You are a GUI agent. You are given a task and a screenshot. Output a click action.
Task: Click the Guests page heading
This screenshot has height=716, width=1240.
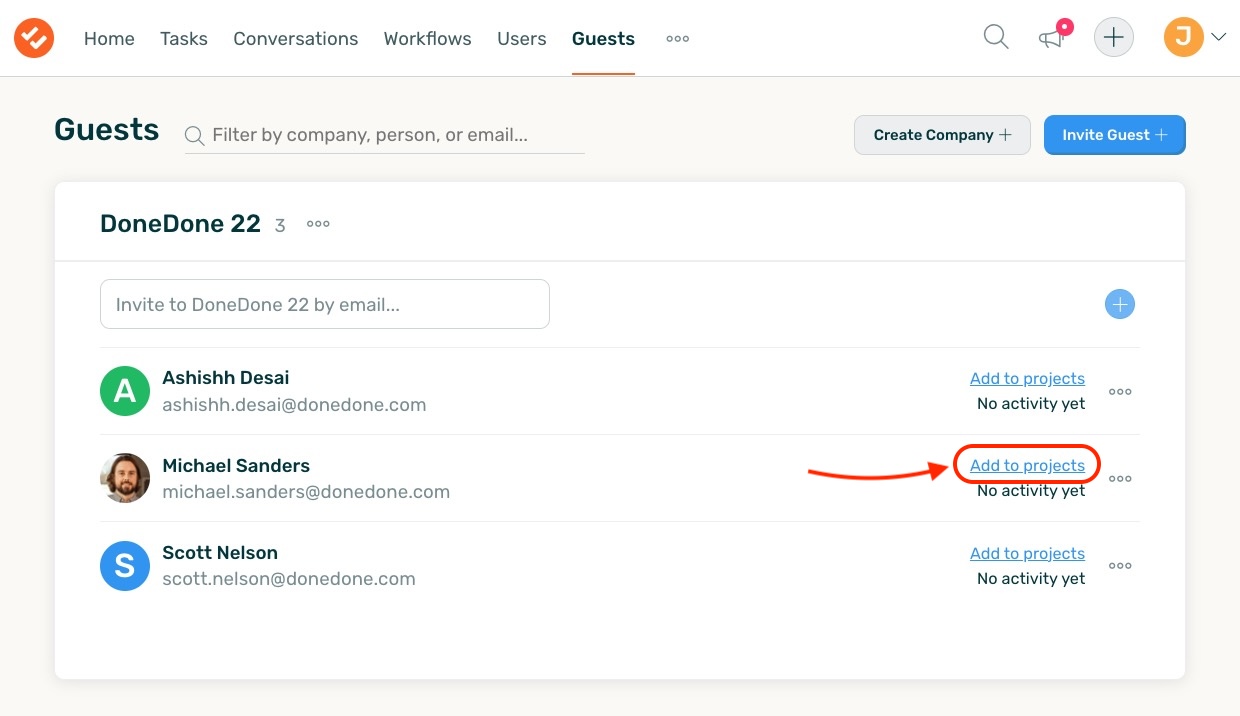coord(107,130)
